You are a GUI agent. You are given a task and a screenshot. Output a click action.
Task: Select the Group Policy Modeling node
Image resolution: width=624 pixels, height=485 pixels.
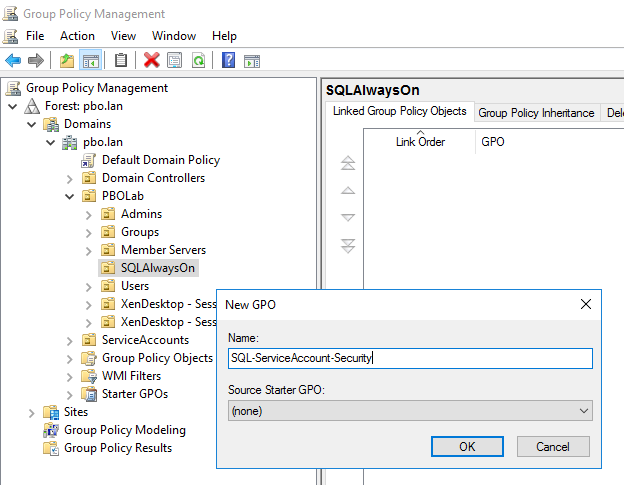pyautogui.click(x=125, y=430)
